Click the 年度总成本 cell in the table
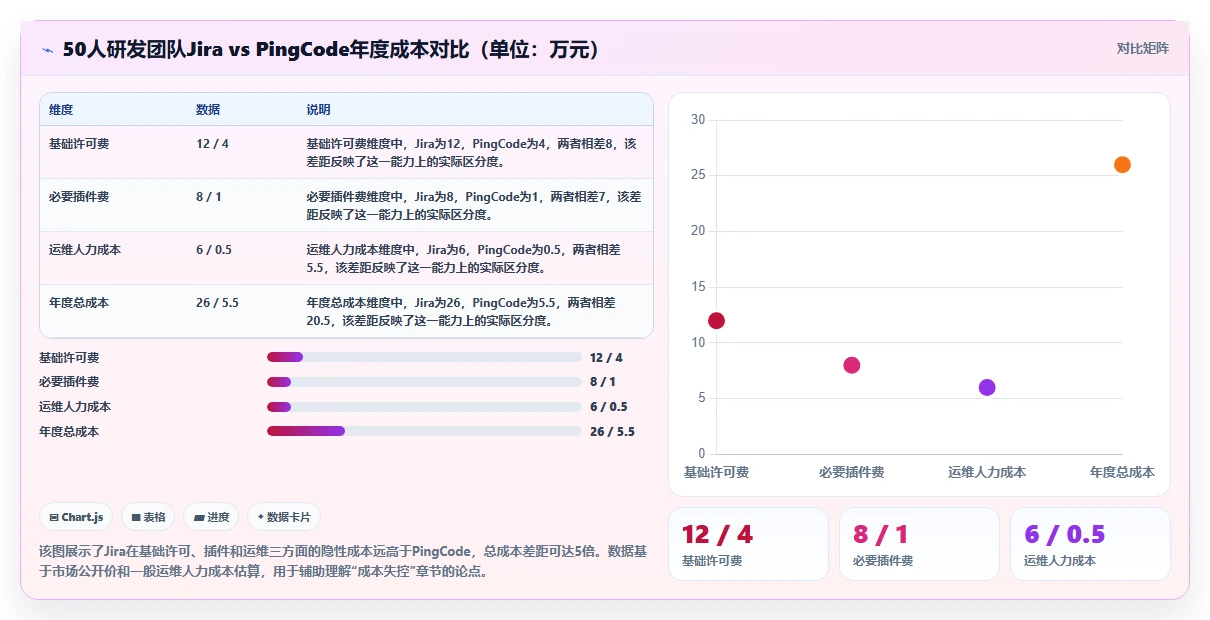This screenshot has height=620, width=1210. click(79, 303)
